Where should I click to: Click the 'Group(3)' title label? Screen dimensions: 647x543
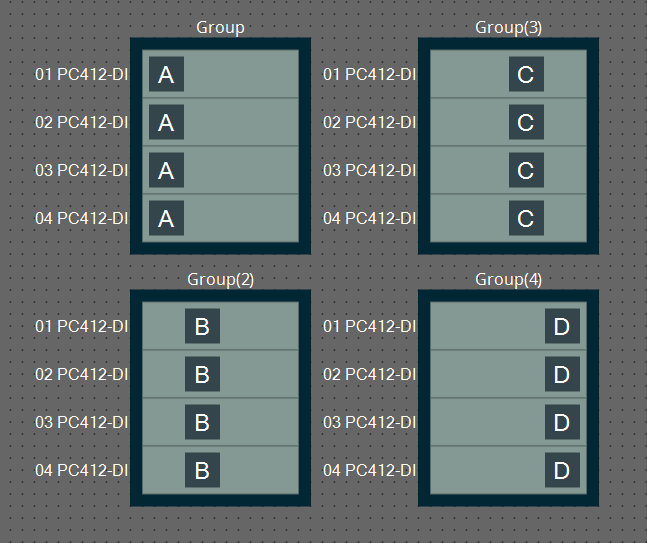coord(508,28)
